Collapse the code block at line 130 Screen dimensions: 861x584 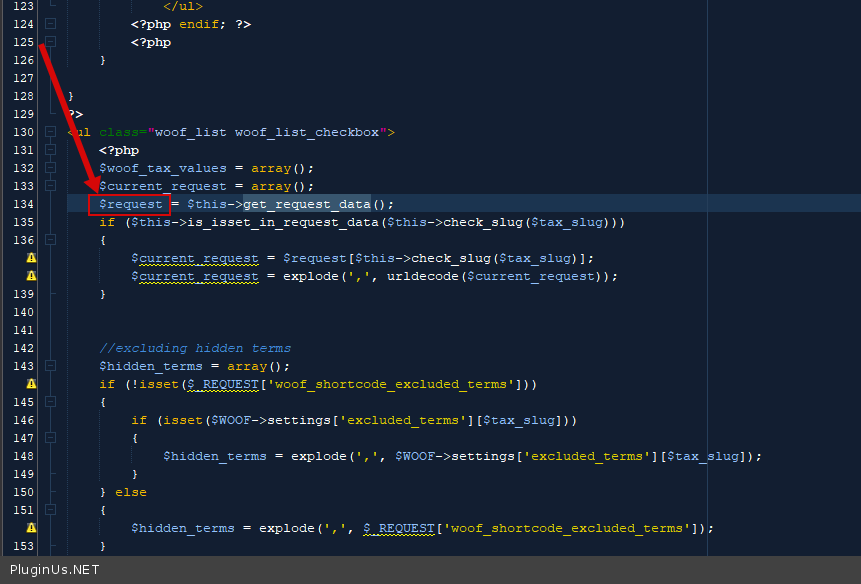[50, 132]
